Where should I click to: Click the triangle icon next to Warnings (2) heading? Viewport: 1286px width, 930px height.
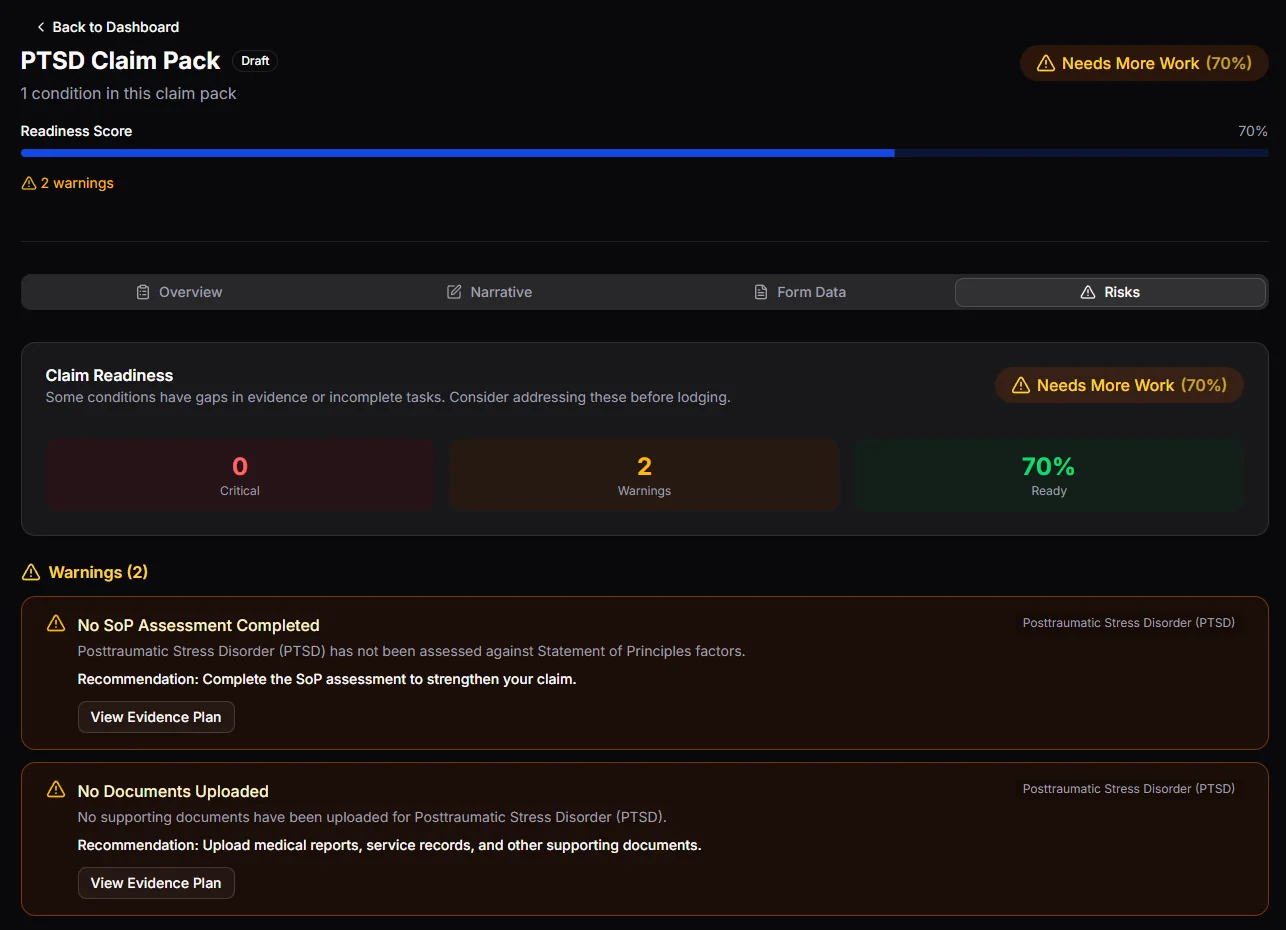tap(30, 573)
